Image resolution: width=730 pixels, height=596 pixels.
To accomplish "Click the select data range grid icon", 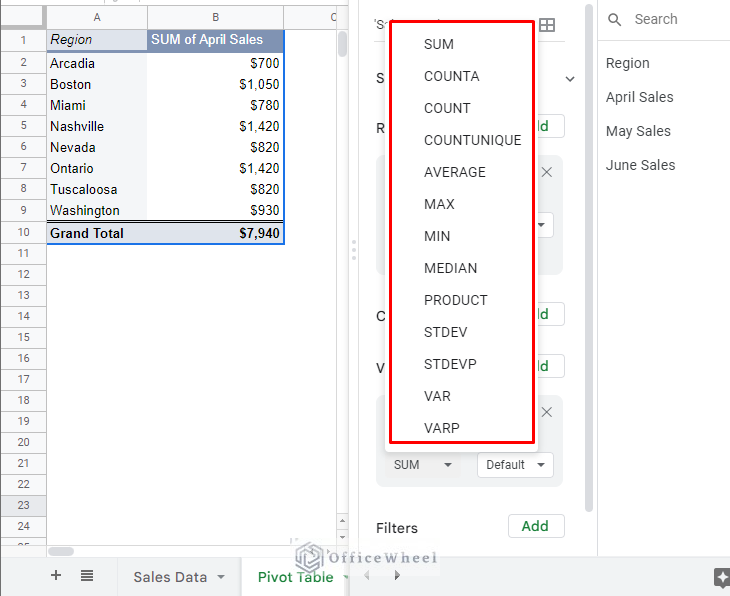I will (547, 25).
